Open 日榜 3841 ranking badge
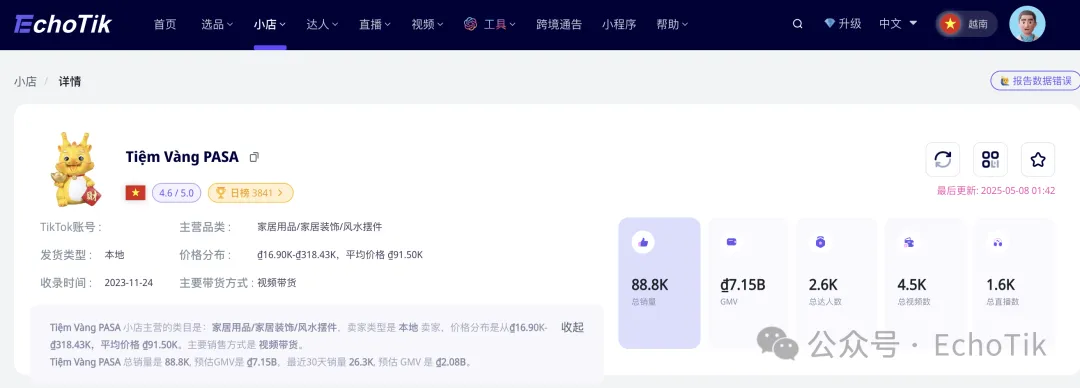The image size is (1080, 388). pos(251,193)
